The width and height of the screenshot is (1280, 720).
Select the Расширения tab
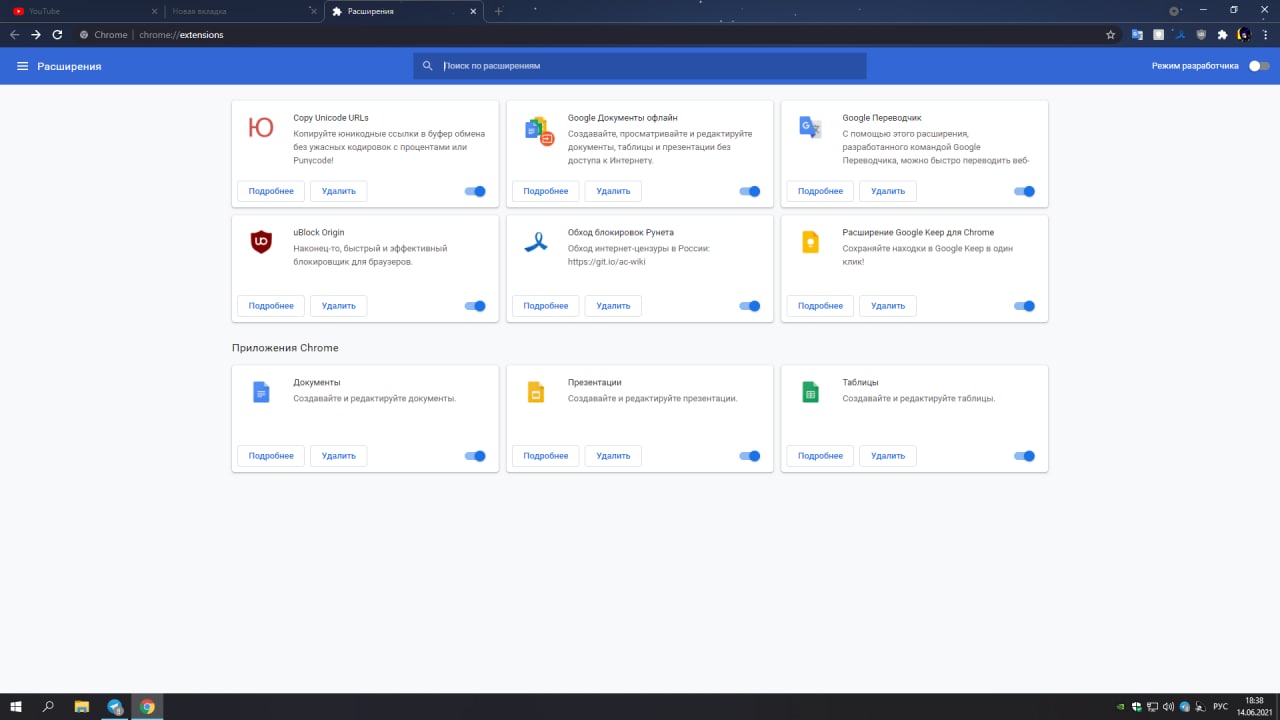click(x=404, y=11)
